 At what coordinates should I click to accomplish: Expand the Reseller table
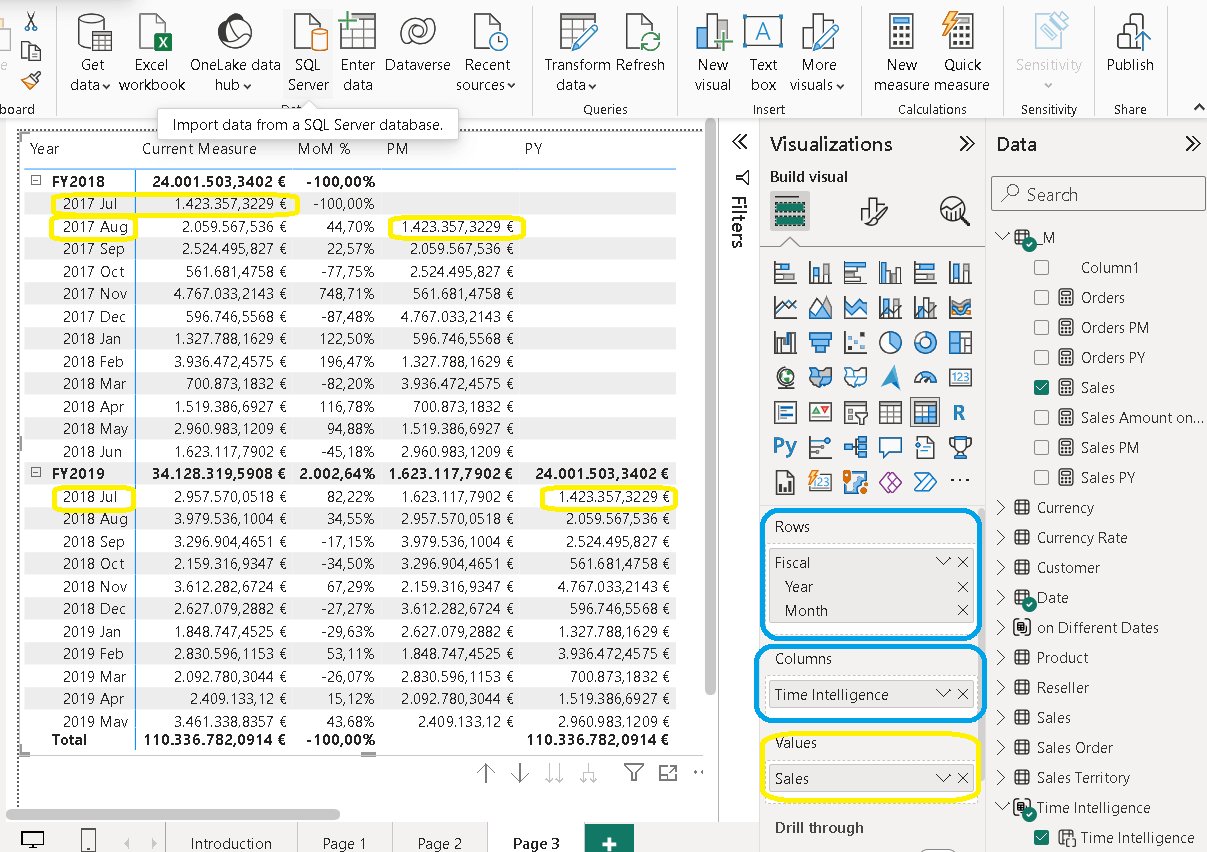(1003, 688)
